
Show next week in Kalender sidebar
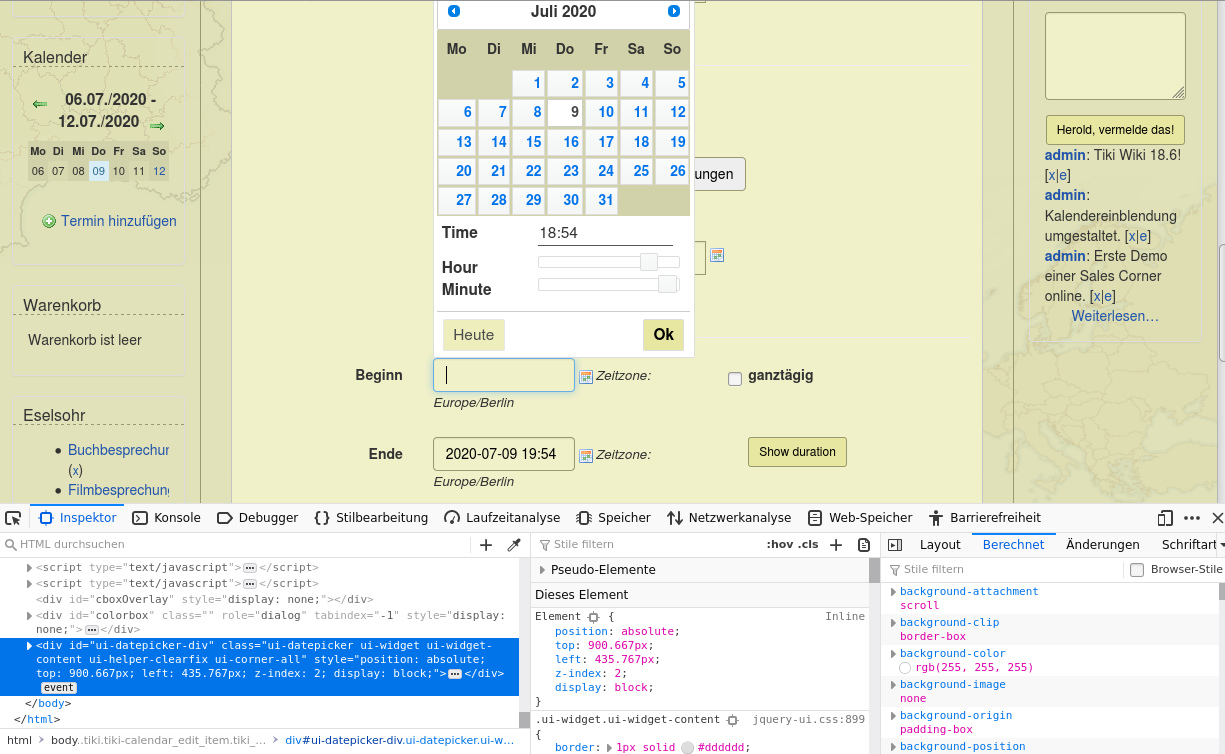click(x=157, y=126)
